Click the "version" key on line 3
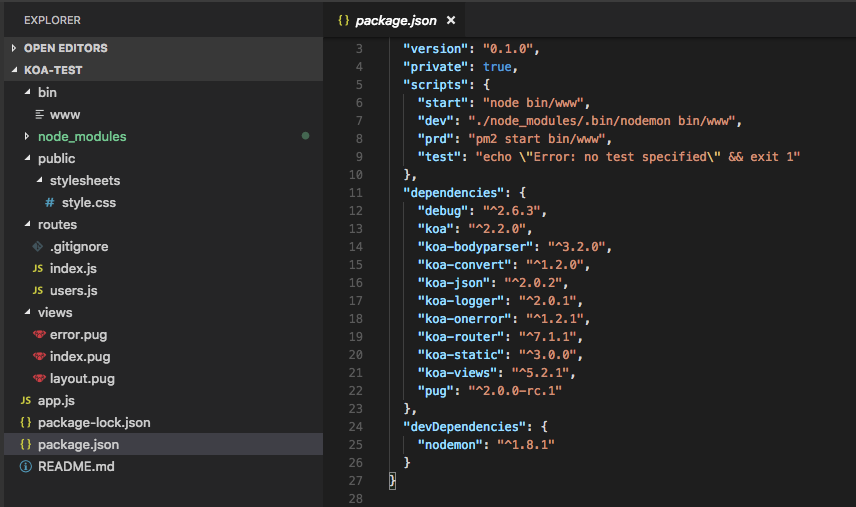This screenshot has height=507, width=856. point(436,49)
